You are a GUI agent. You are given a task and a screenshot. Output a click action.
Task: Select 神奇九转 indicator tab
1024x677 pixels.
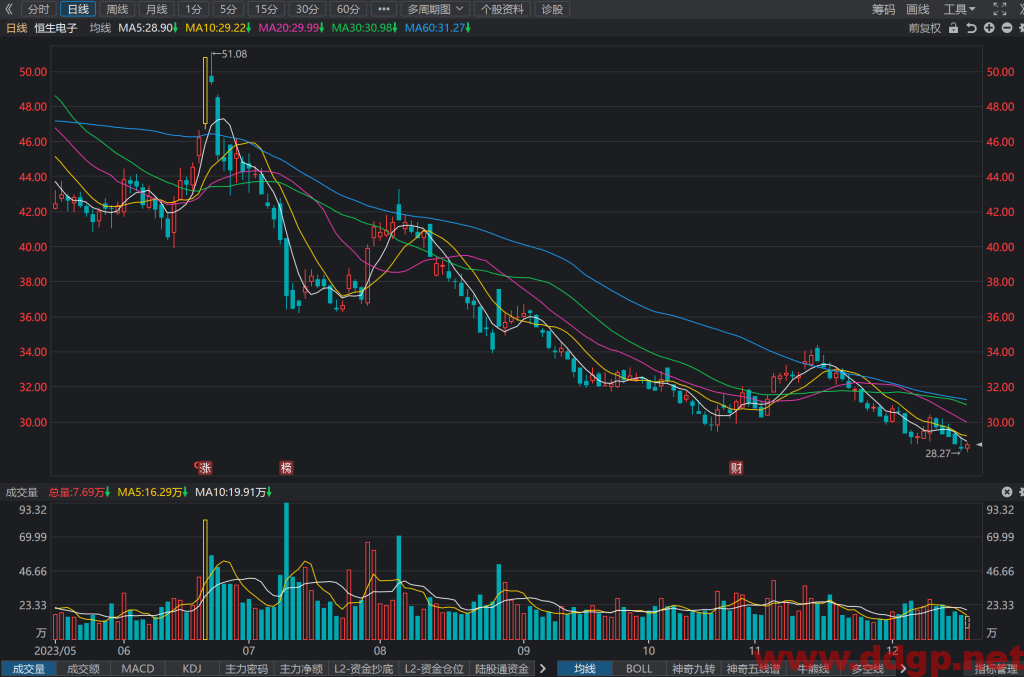[694, 669]
